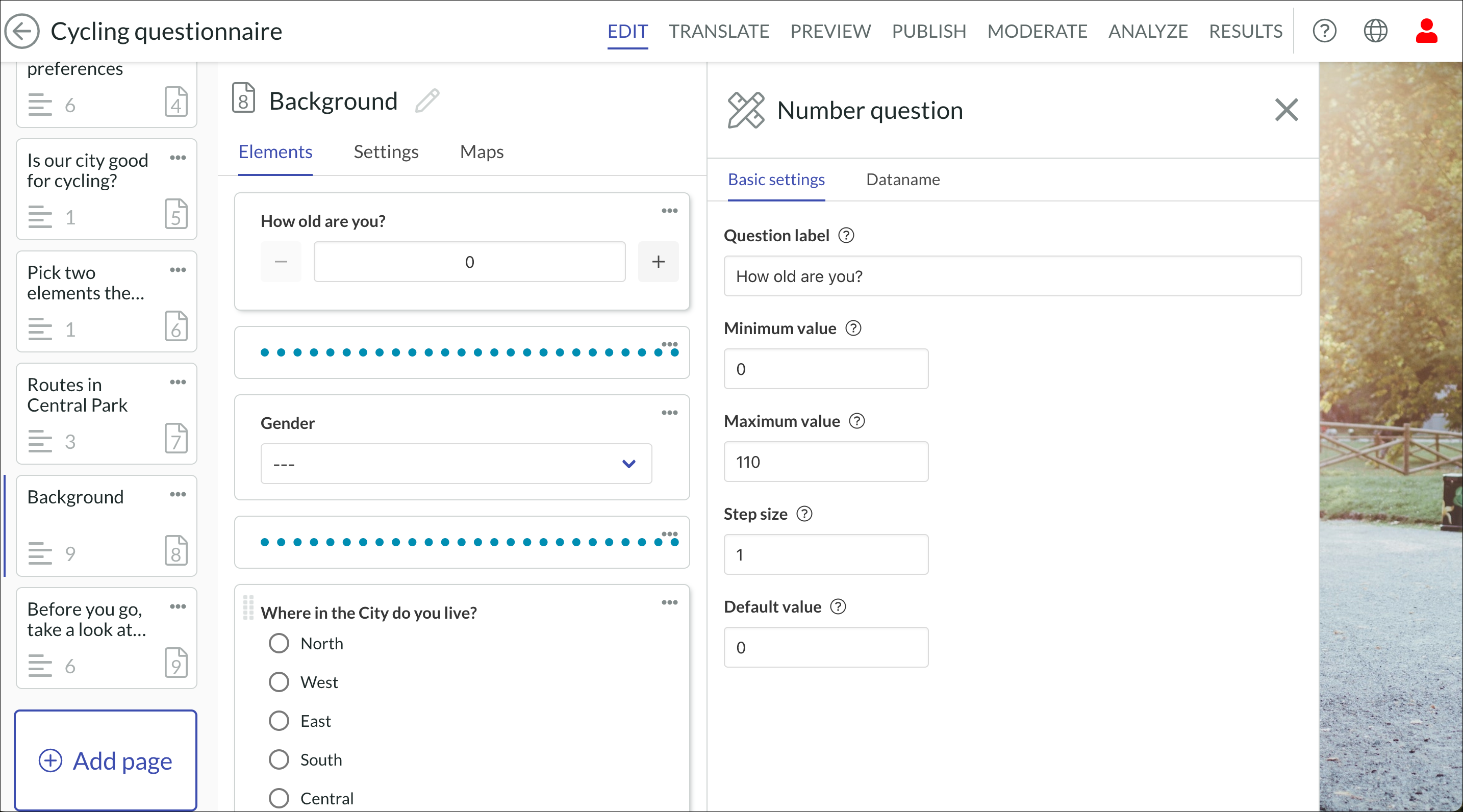The width and height of the screenshot is (1463, 812).
Task: Click the 'How old are you?' element label
Action: 323,221
